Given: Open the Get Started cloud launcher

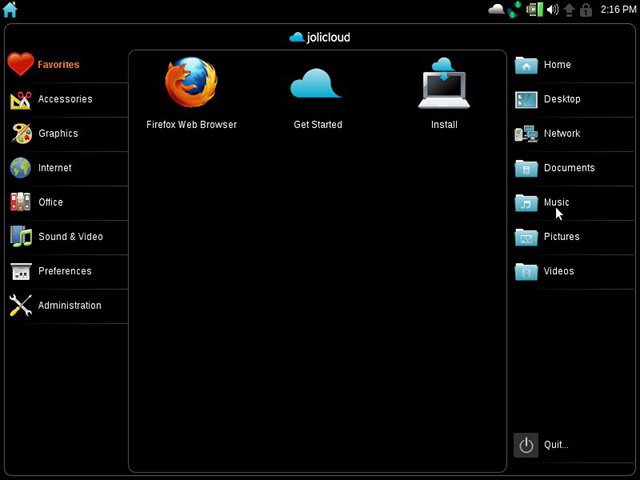Looking at the screenshot, I should pos(318,98).
